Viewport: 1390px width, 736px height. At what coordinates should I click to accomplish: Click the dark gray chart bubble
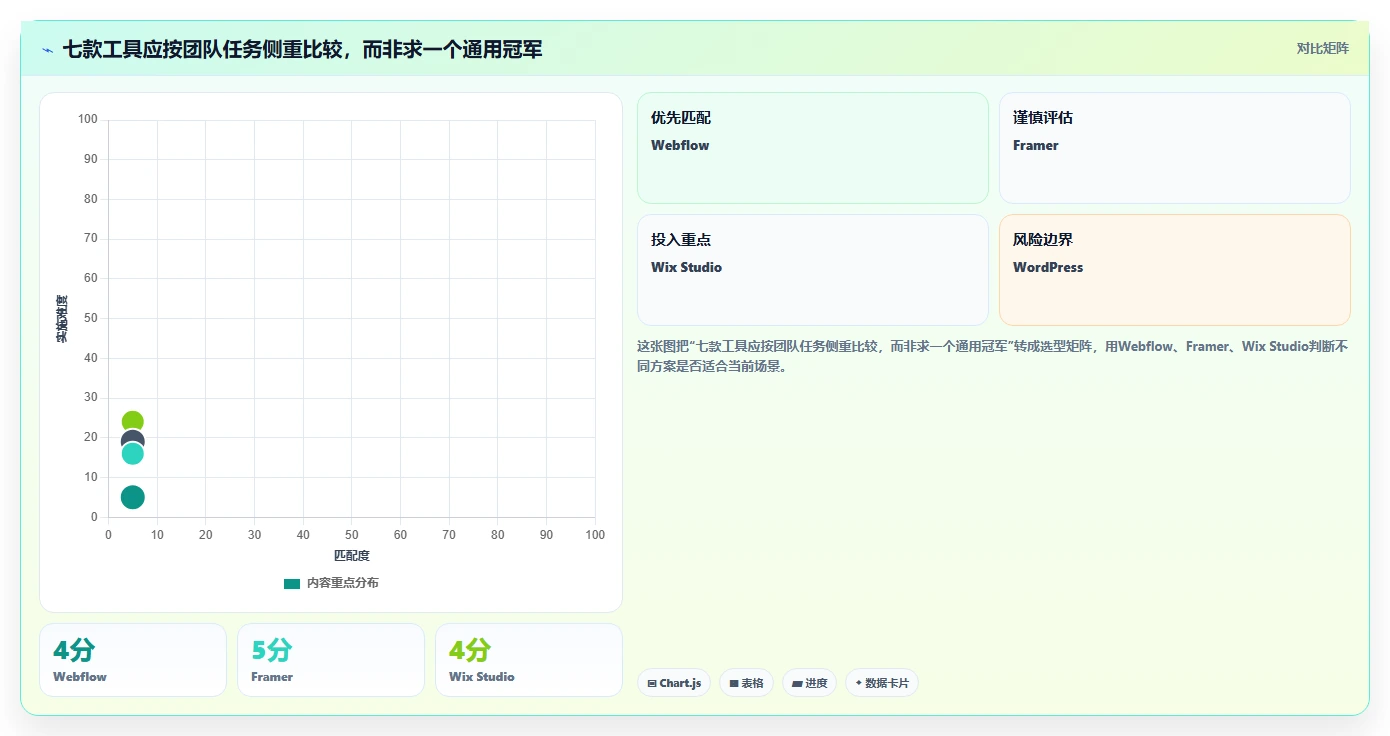coord(133,438)
